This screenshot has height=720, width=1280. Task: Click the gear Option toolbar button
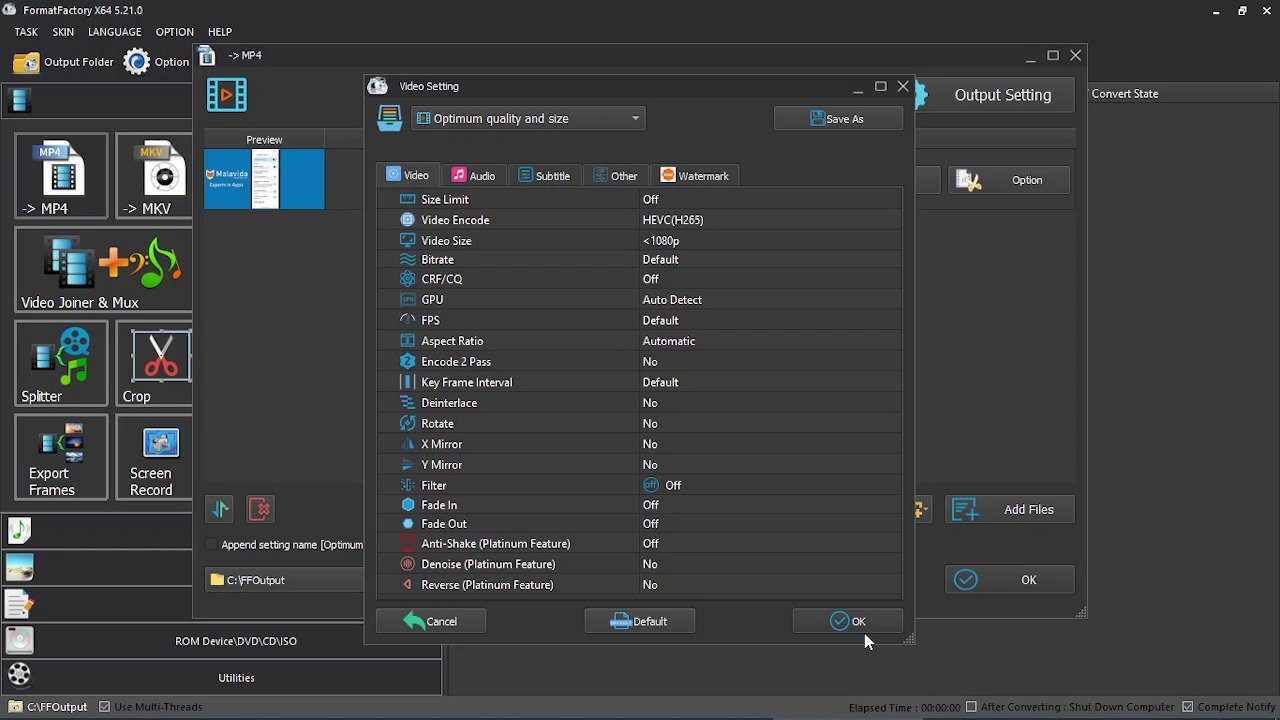[x=157, y=62]
